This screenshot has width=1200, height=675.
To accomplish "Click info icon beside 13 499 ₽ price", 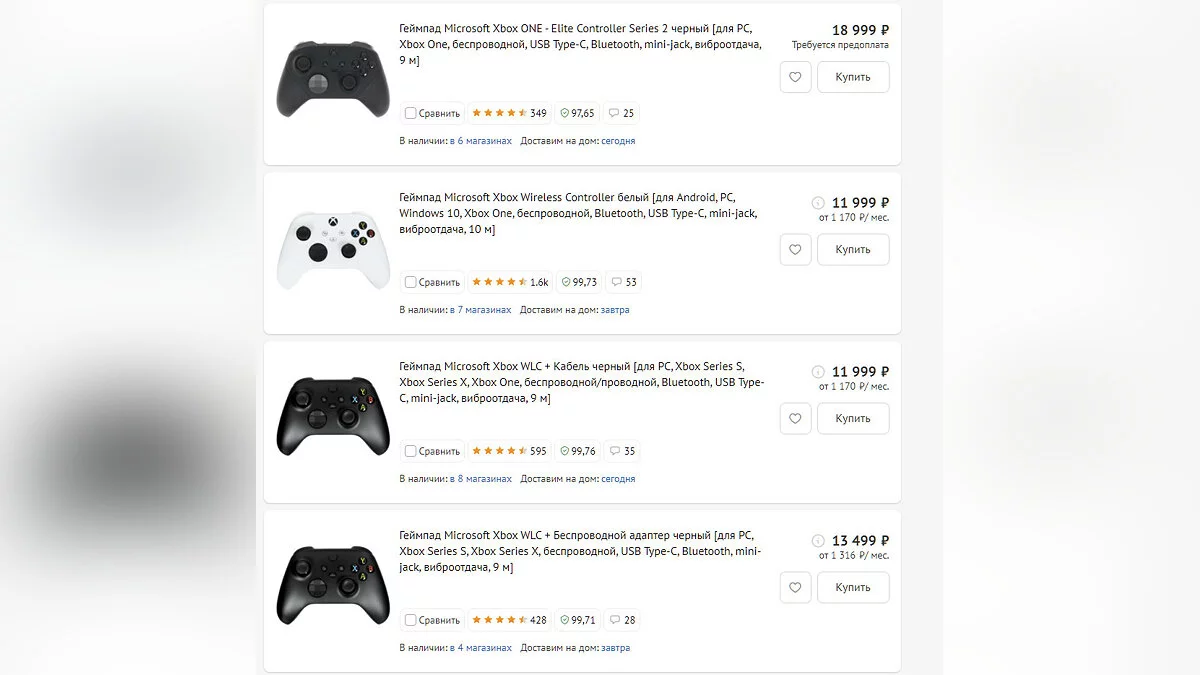I will (818, 541).
